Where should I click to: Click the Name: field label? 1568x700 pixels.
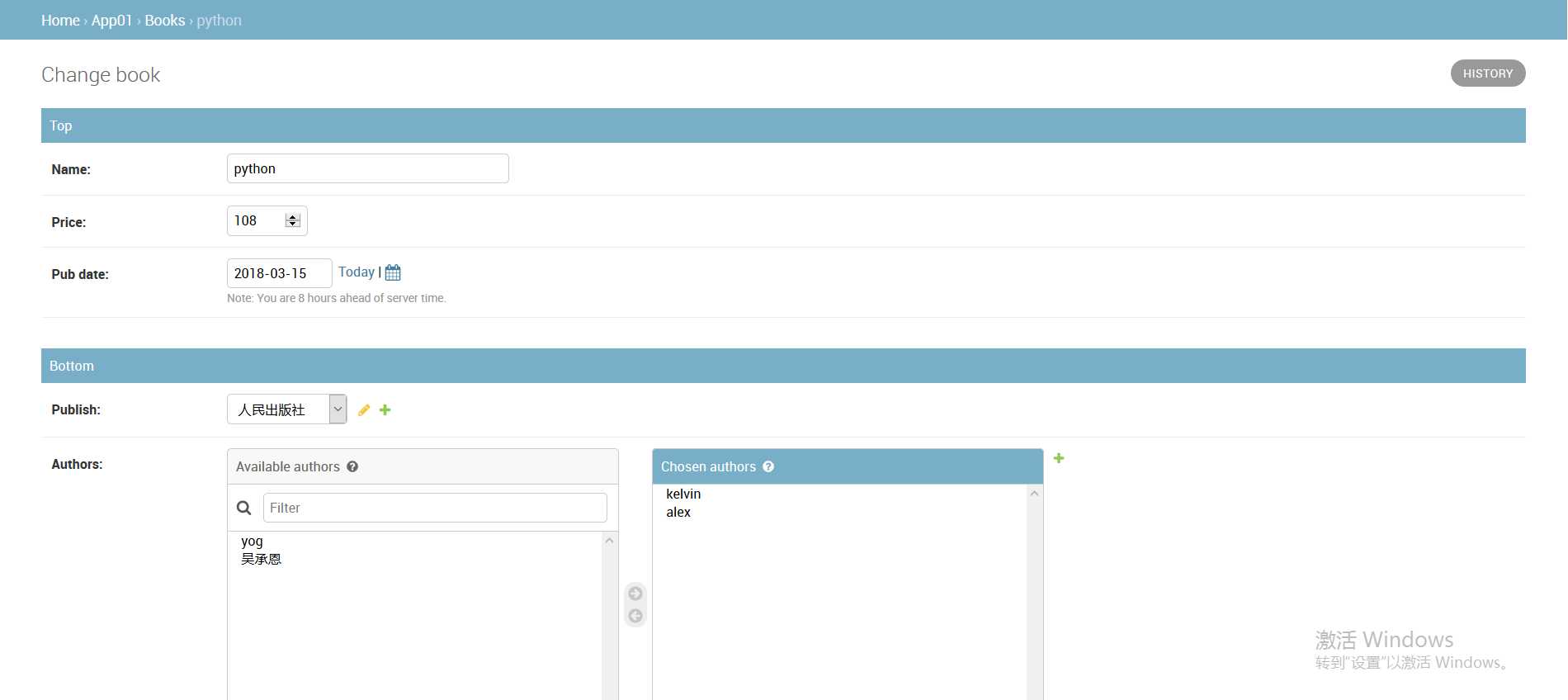click(71, 169)
